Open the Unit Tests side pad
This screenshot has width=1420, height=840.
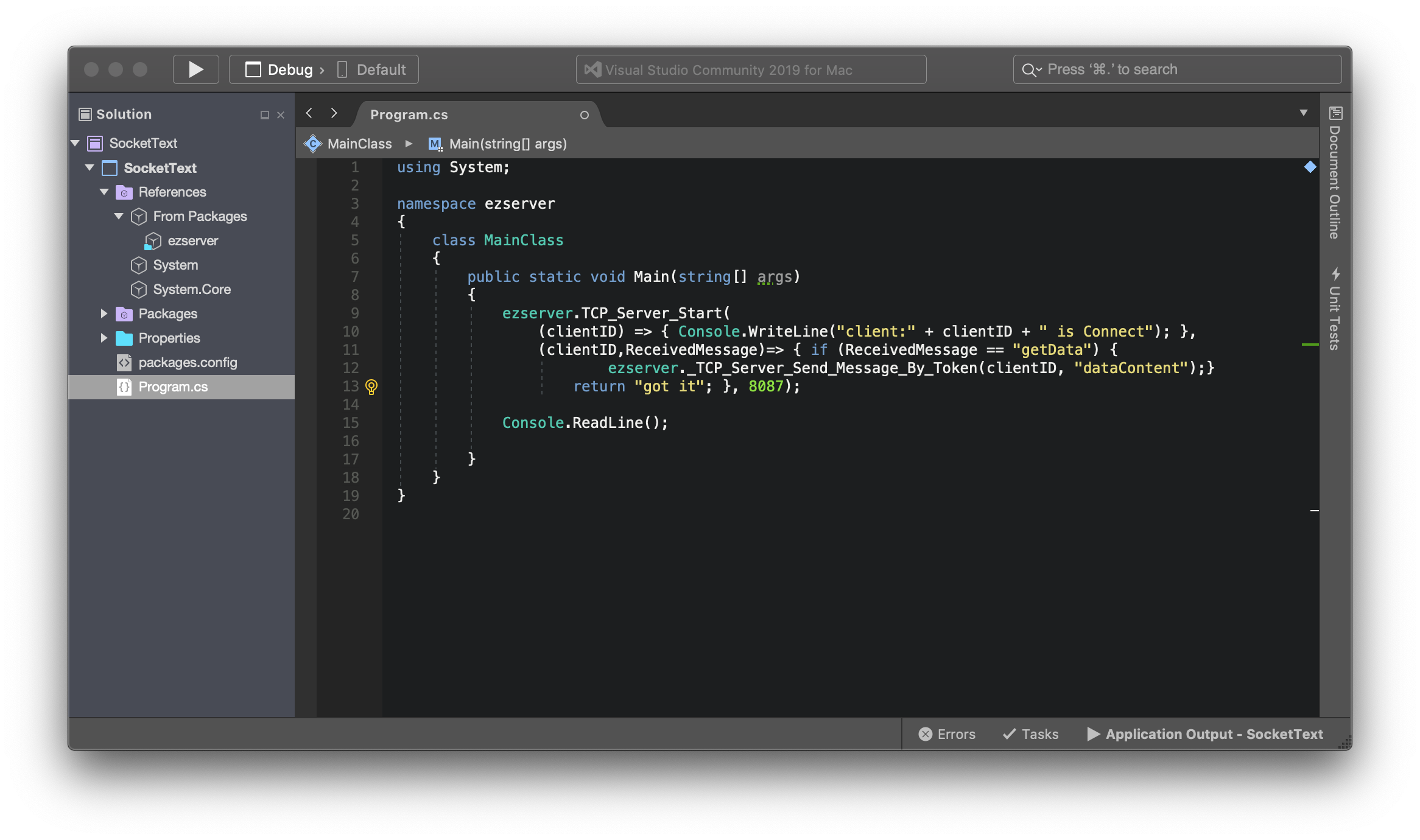[x=1334, y=318]
